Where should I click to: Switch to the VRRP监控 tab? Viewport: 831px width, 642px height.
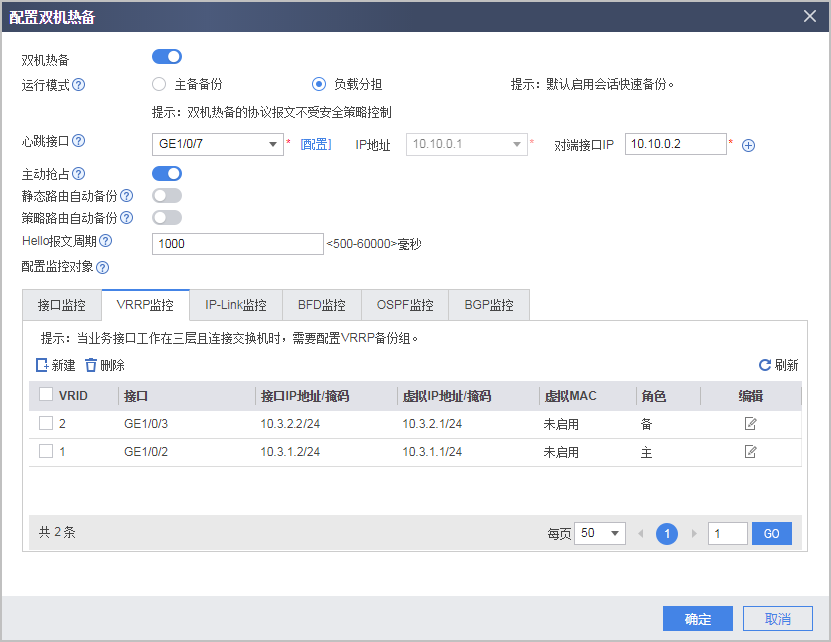coord(145,305)
